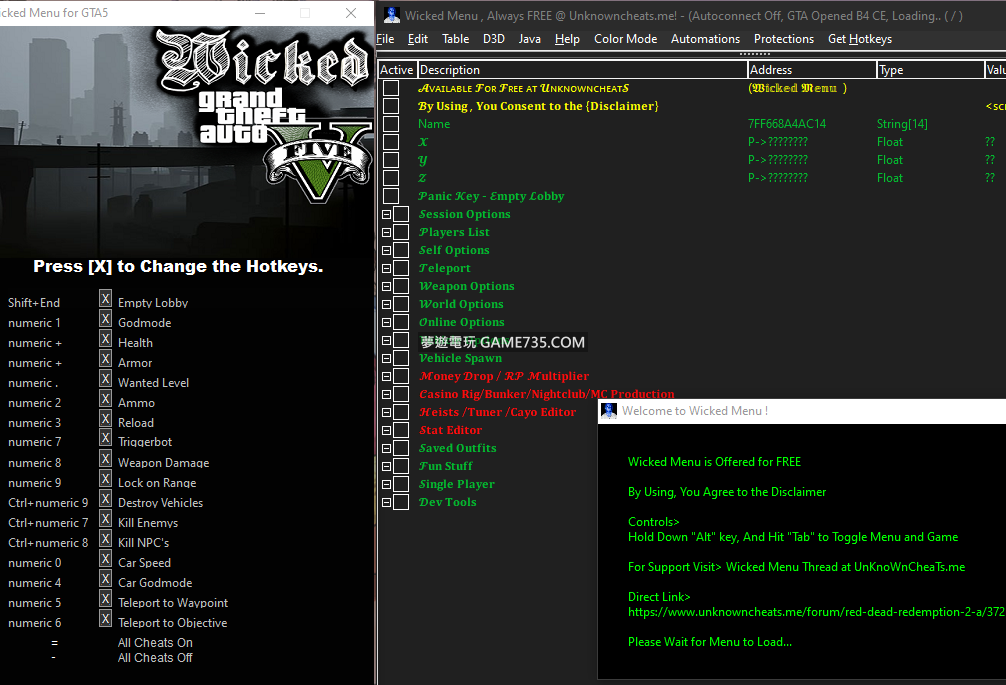
Task: Tick the Active checkbox for Name row
Action: [391, 124]
